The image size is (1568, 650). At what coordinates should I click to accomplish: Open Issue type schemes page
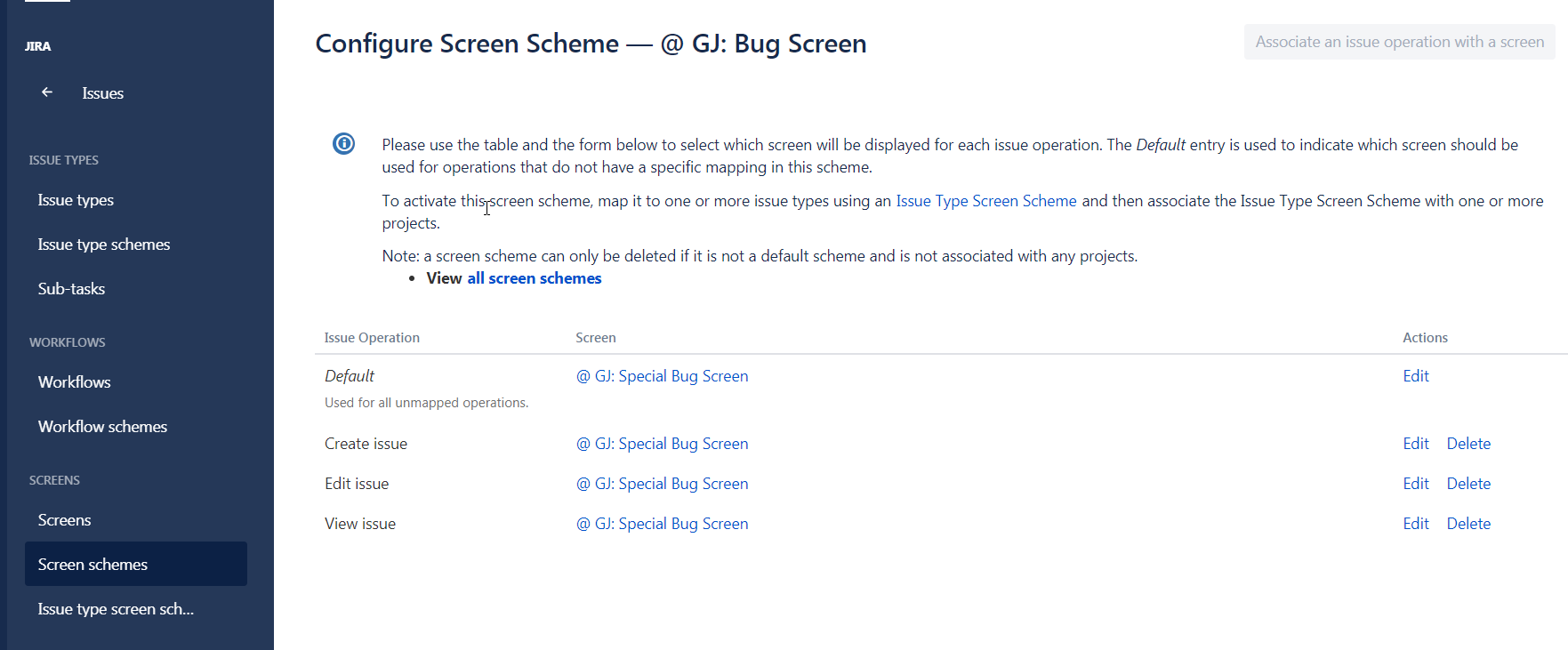104,245
